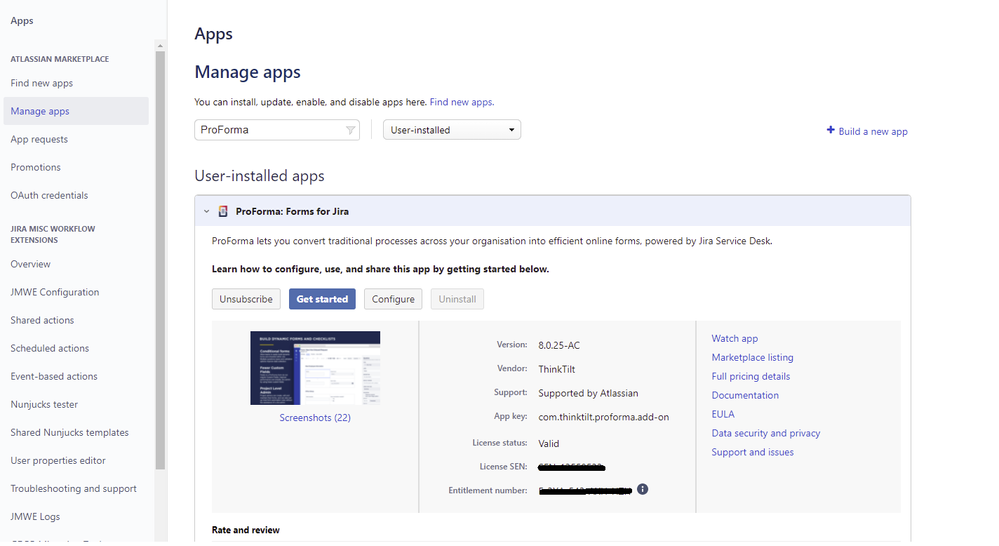
Task: Open the EULA link
Action: (x=723, y=414)
